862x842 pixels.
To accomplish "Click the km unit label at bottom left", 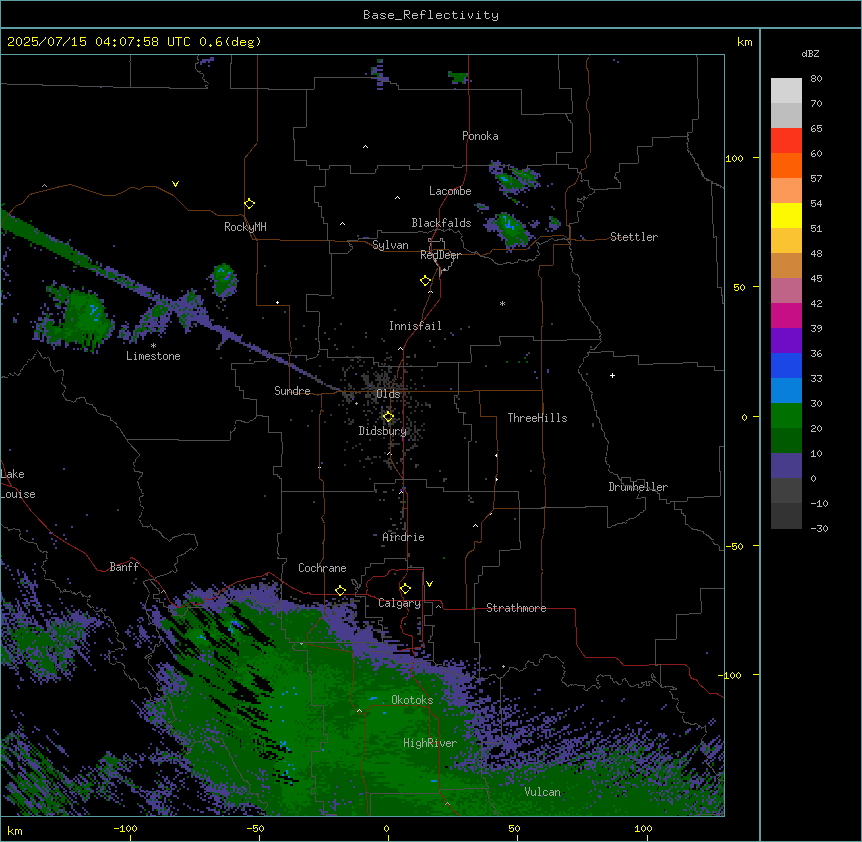I will 14,830.
